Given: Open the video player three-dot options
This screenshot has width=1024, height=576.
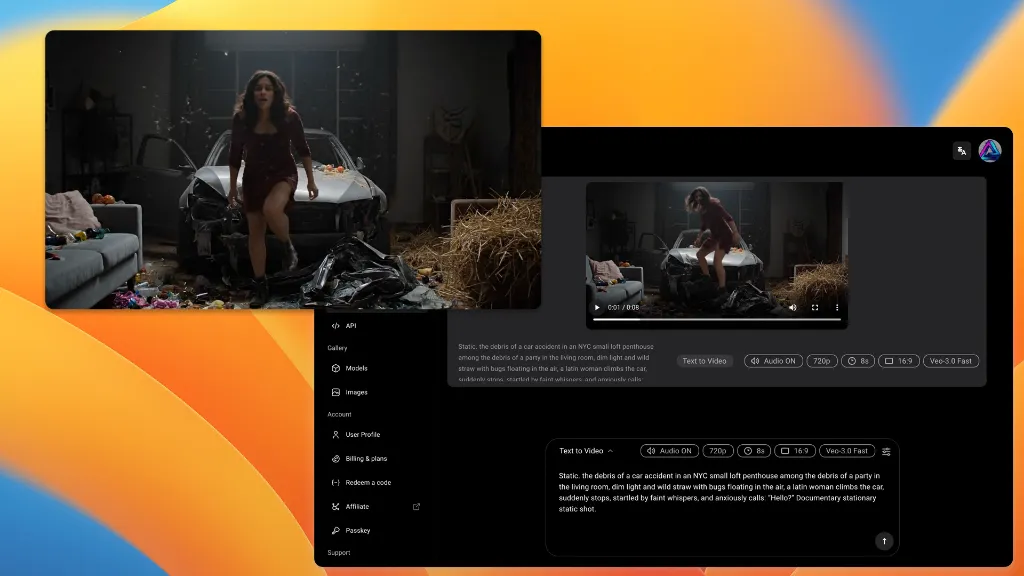Looking at the screenshot, I should click(x=837, y=308).
